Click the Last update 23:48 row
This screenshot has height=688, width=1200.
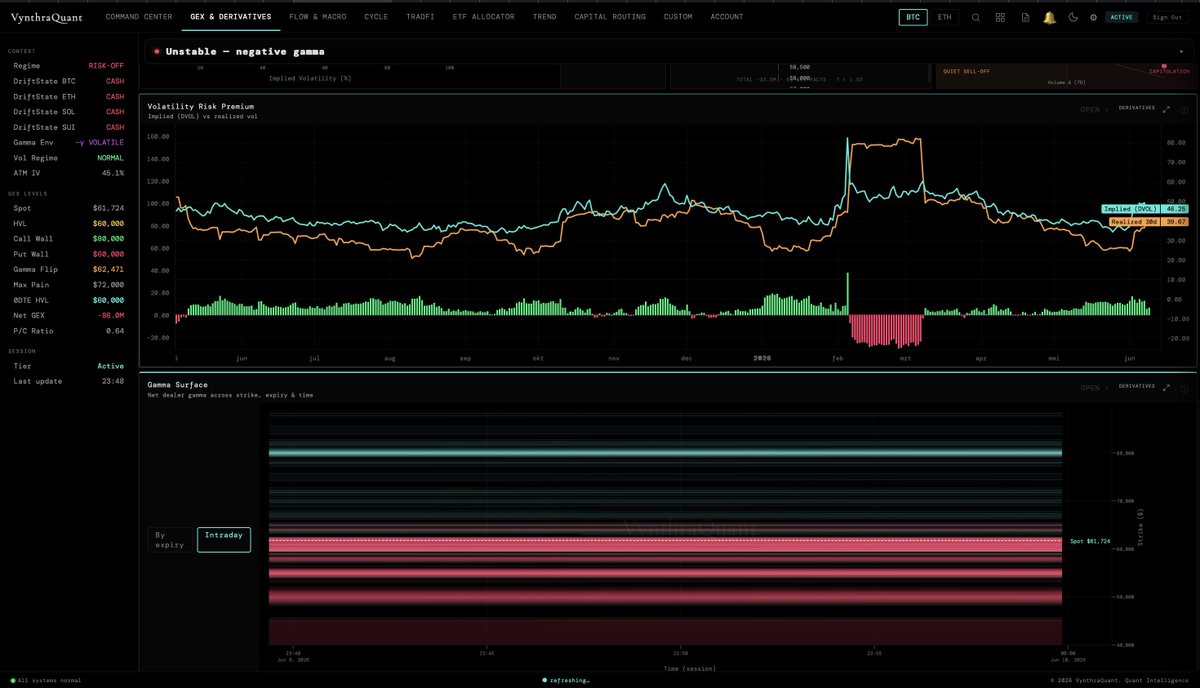69,381
